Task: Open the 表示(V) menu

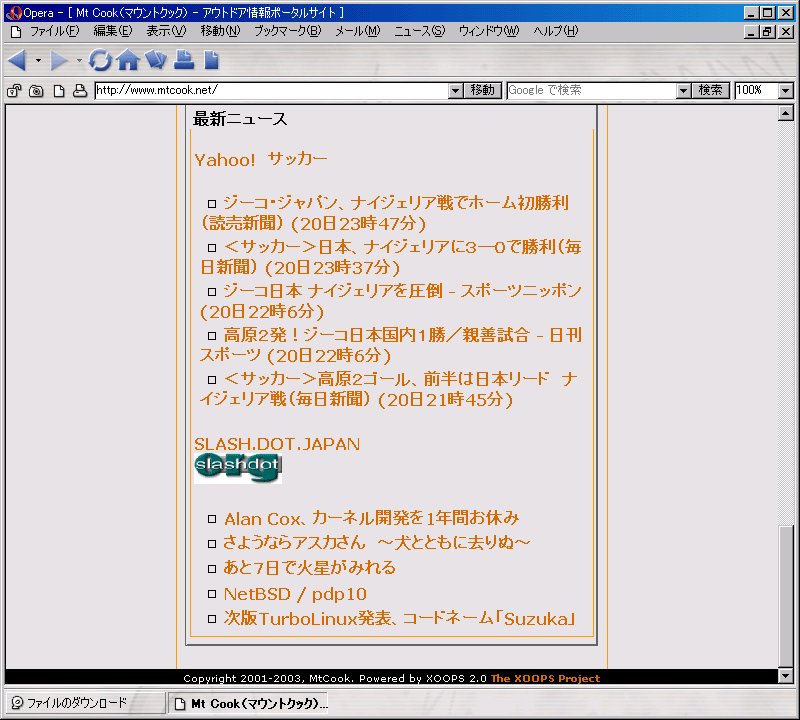Action: coord(166,31)
